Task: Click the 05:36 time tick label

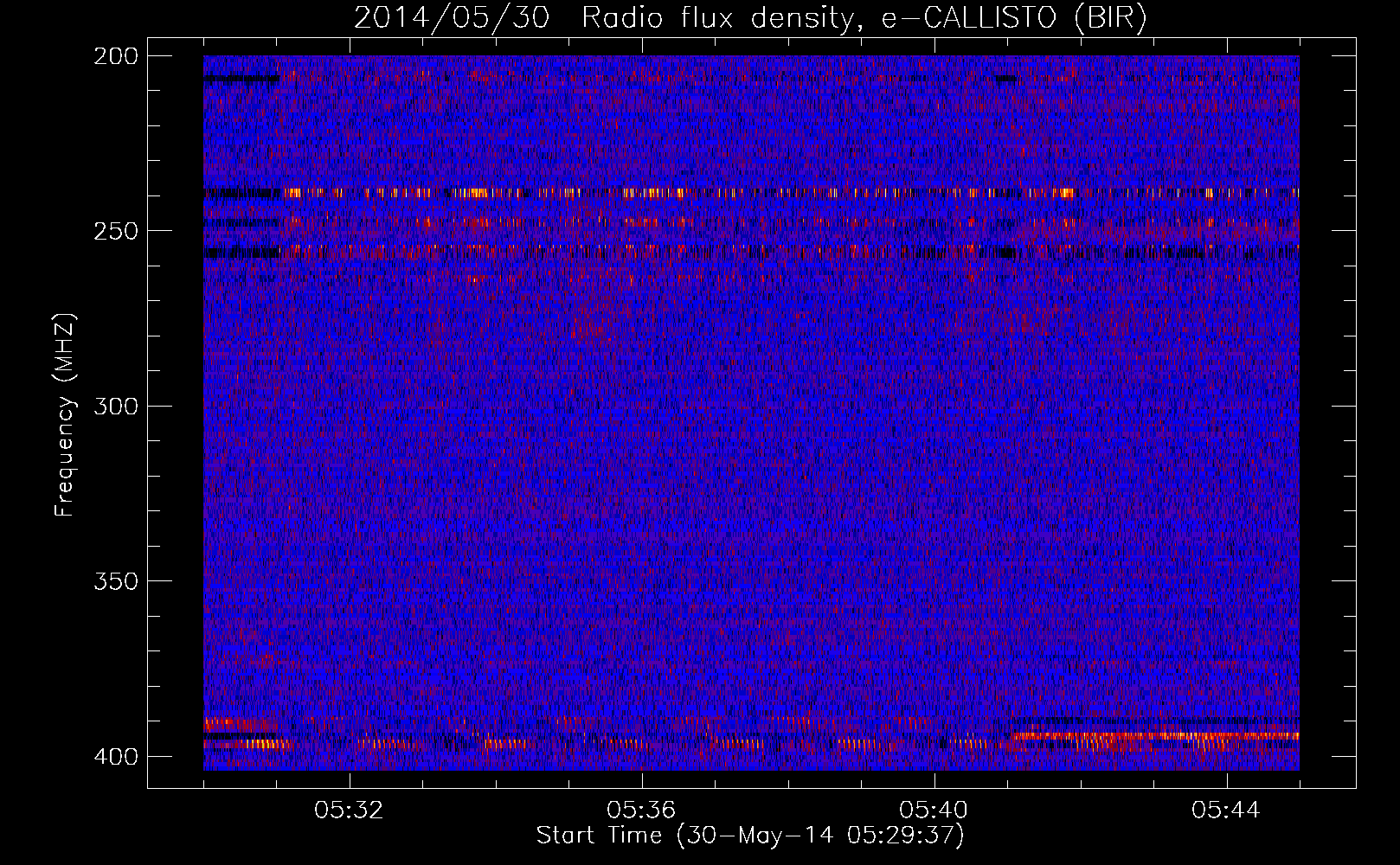Action: pyautogui.click(x=641, y=811)
